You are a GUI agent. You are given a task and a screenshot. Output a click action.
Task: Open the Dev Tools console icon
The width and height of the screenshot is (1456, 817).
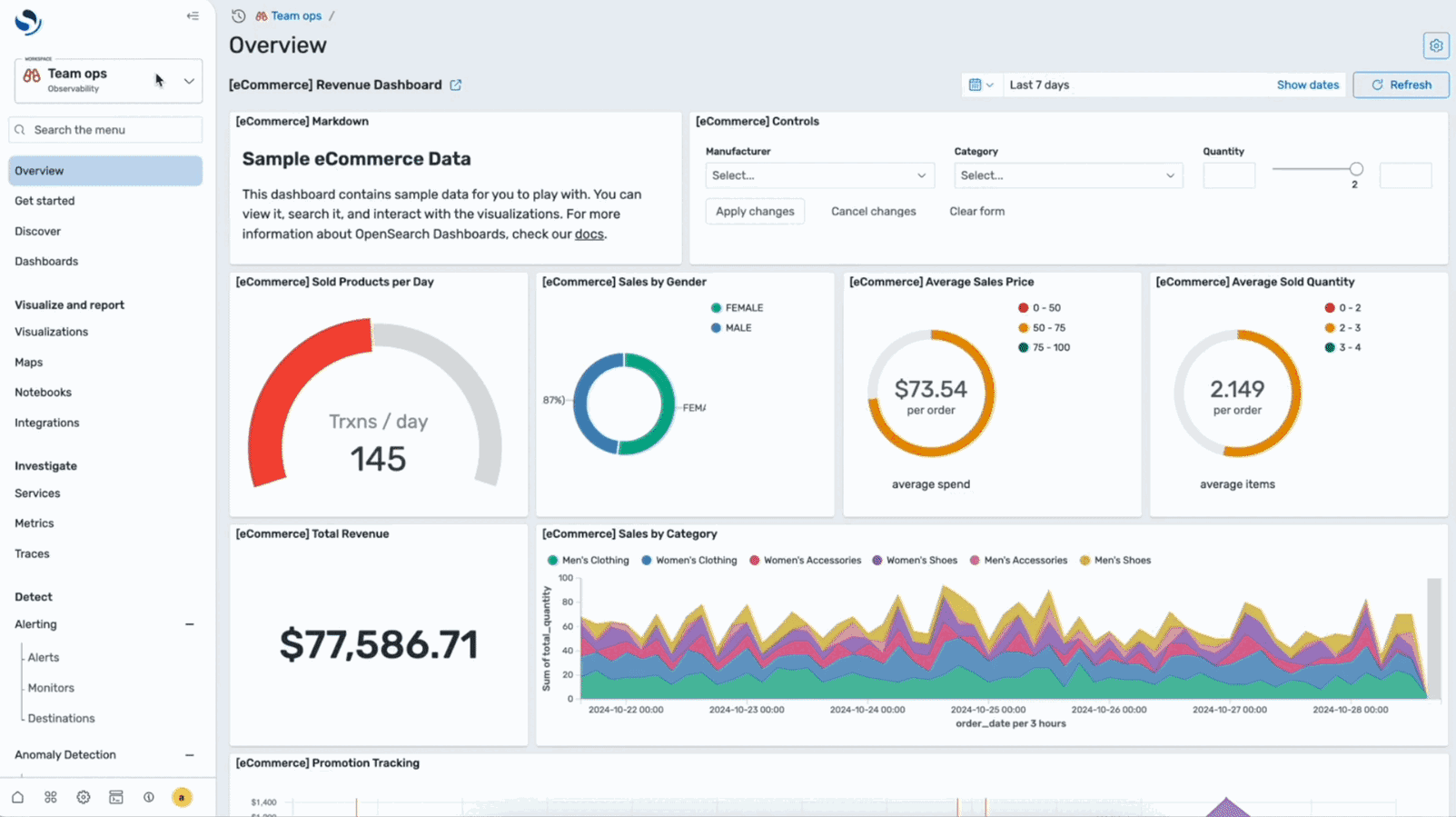(116, 797)
